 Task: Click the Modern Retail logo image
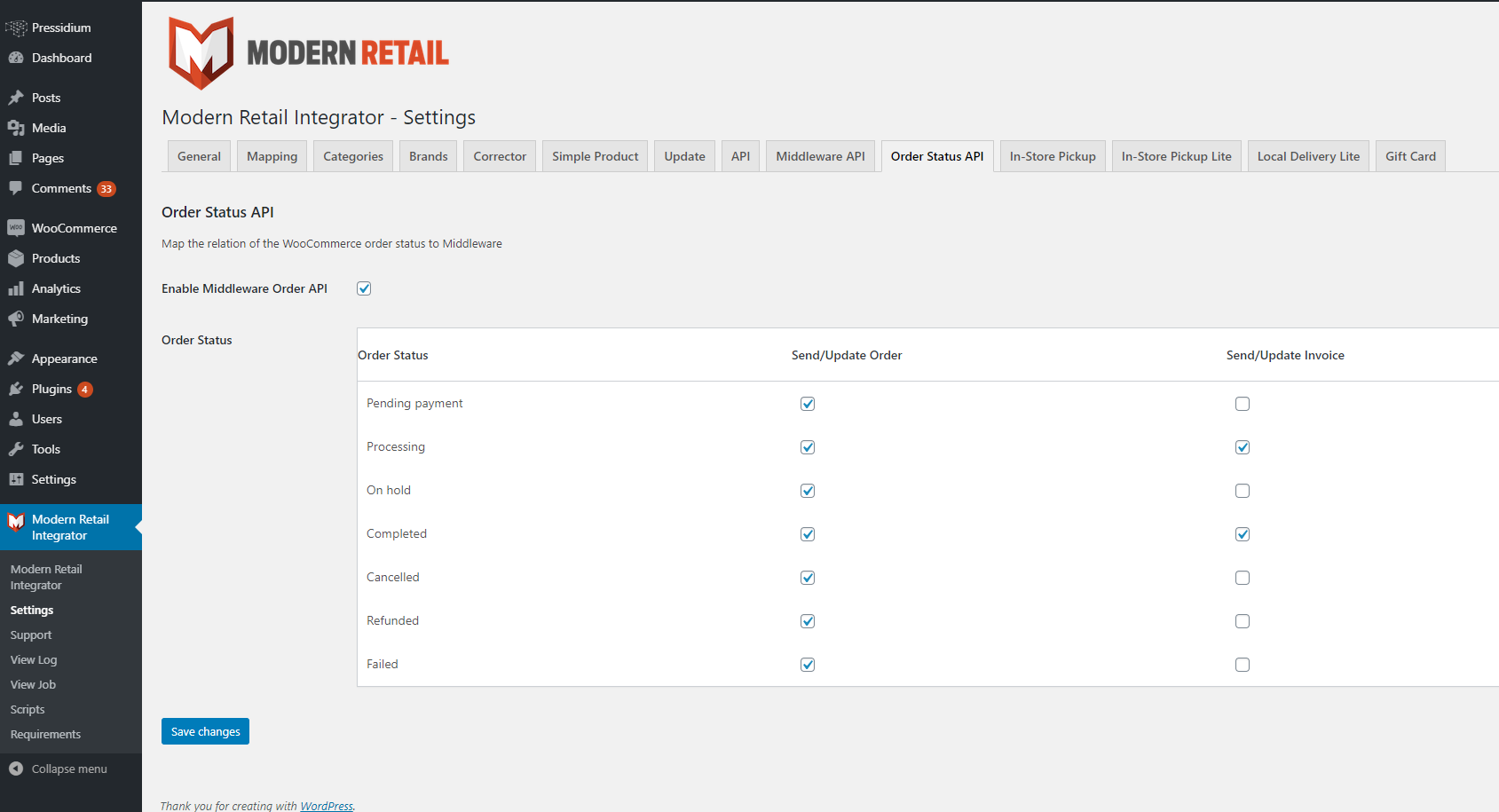click(308, 53)
